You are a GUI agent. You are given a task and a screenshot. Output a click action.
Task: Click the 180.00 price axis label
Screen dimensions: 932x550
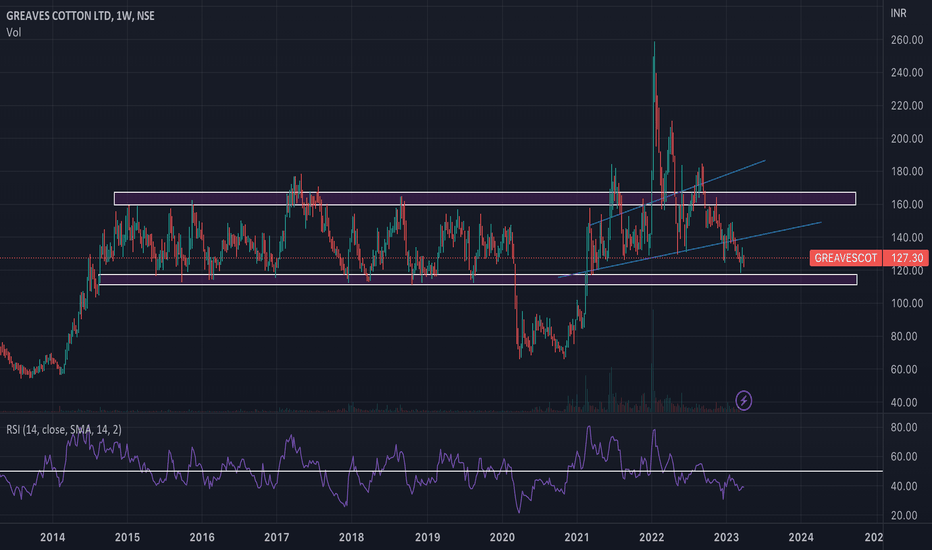pos(907,172)
